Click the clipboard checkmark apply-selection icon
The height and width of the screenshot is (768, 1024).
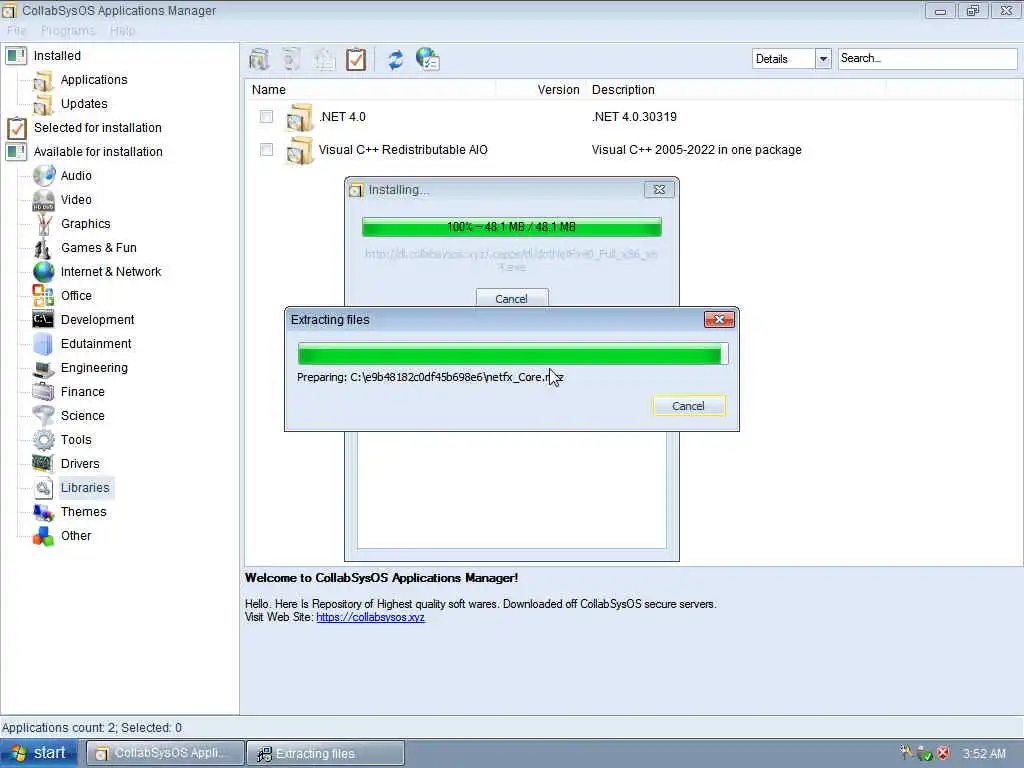(356, 59)
